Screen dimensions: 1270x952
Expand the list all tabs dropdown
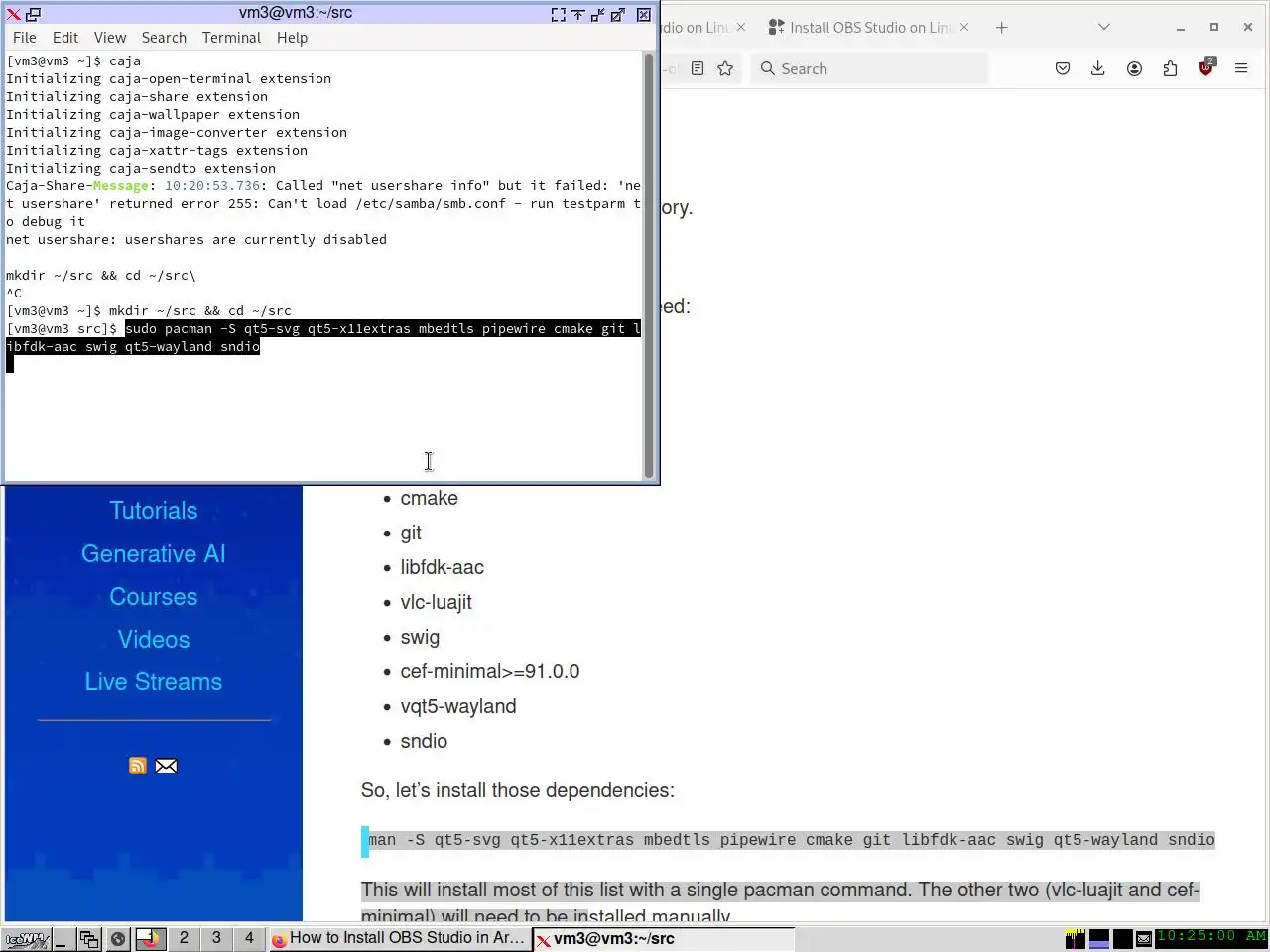point(1104,28)
